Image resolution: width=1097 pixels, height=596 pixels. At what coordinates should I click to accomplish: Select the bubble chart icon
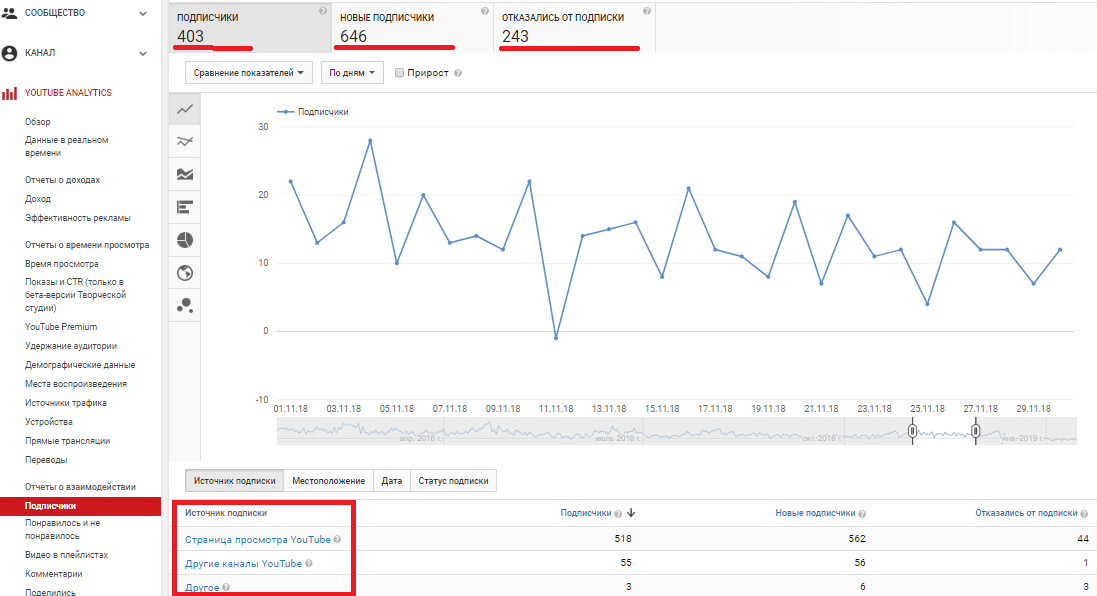coord(184,306)
